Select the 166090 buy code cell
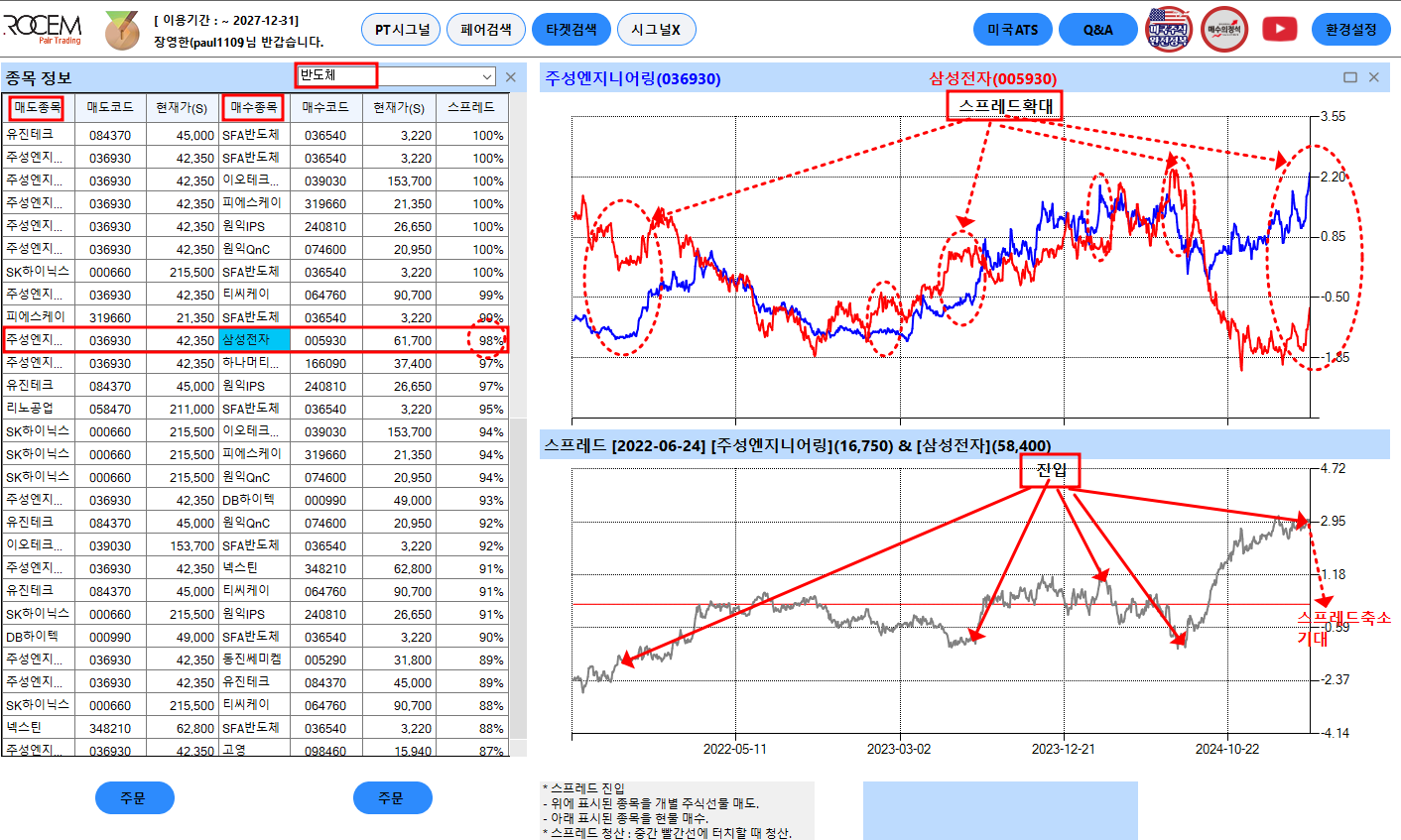 325,363
